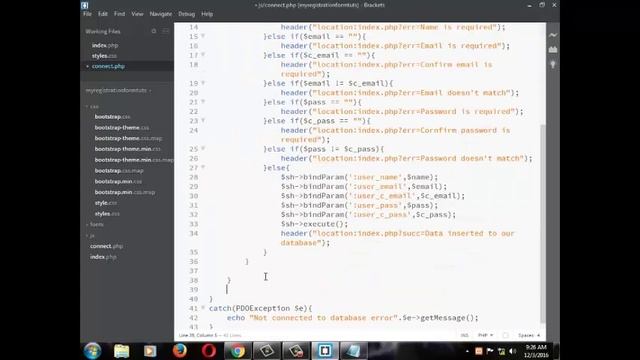Collapse the code fold at line 23
This screenshot has width=640, height=360.
pos(203,120)
